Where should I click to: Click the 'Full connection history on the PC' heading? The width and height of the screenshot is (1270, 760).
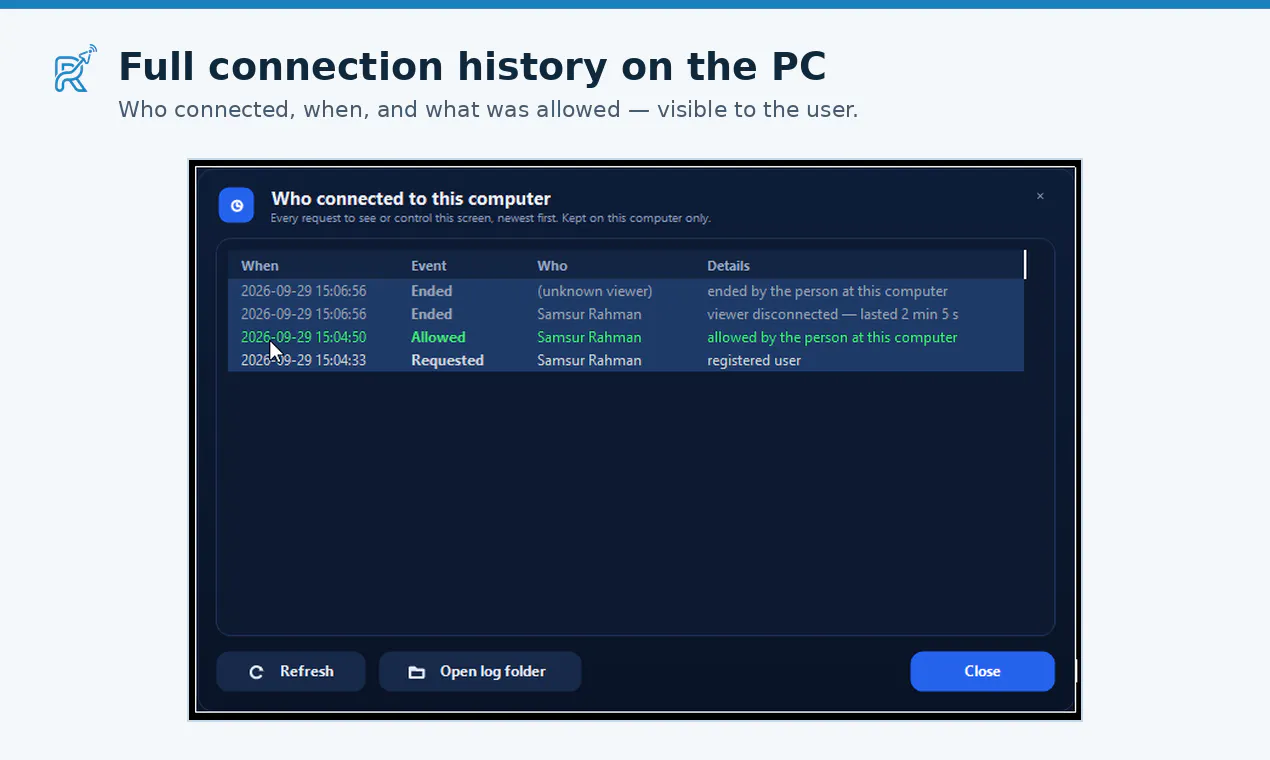(x=472, y=67)
